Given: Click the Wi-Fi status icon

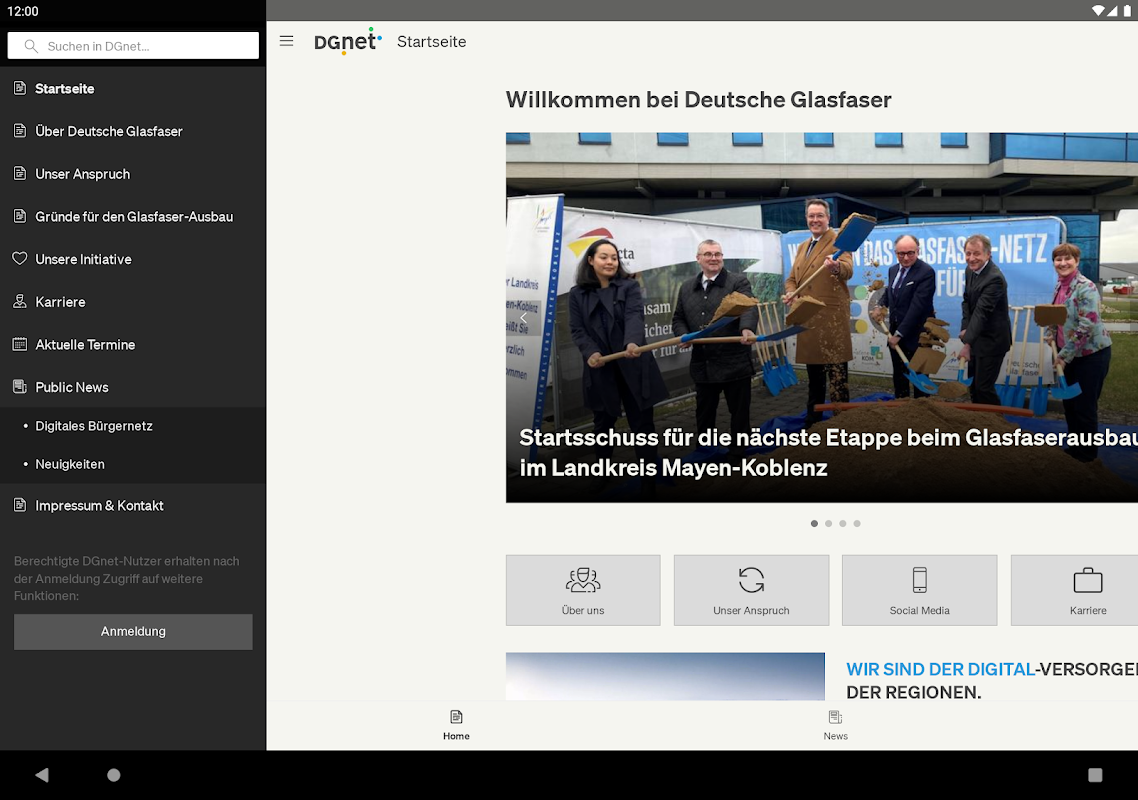Looking at the screenshot, I should pos(1098,10).
